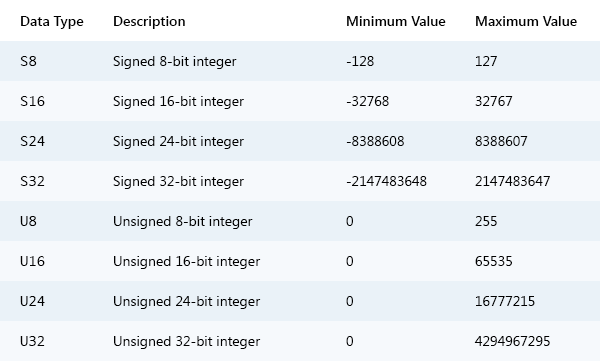Click the minimum value 0 in U24 row
Screen dimensions: 600x362
pos(350,301)
